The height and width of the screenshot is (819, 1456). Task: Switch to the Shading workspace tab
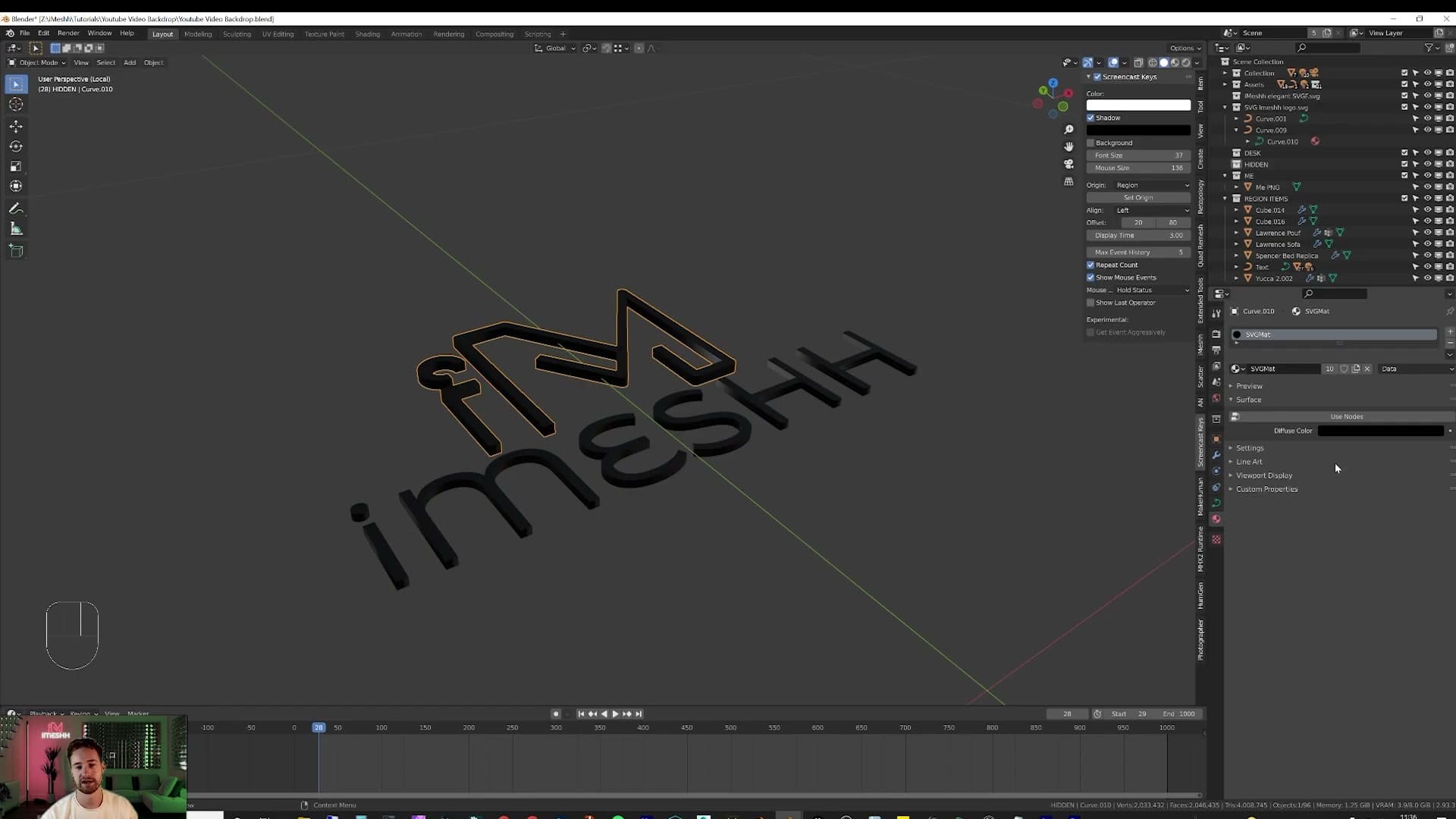(368, 34)
